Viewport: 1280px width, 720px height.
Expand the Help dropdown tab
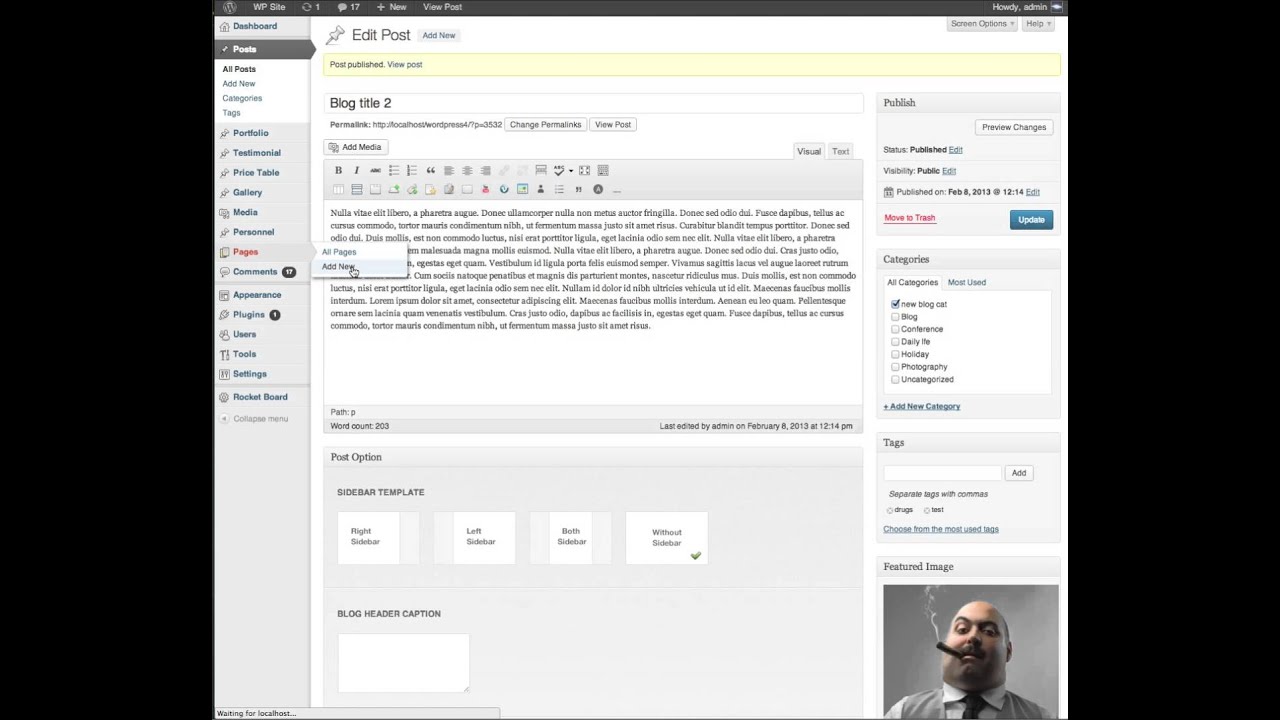tap(1038, 23)
